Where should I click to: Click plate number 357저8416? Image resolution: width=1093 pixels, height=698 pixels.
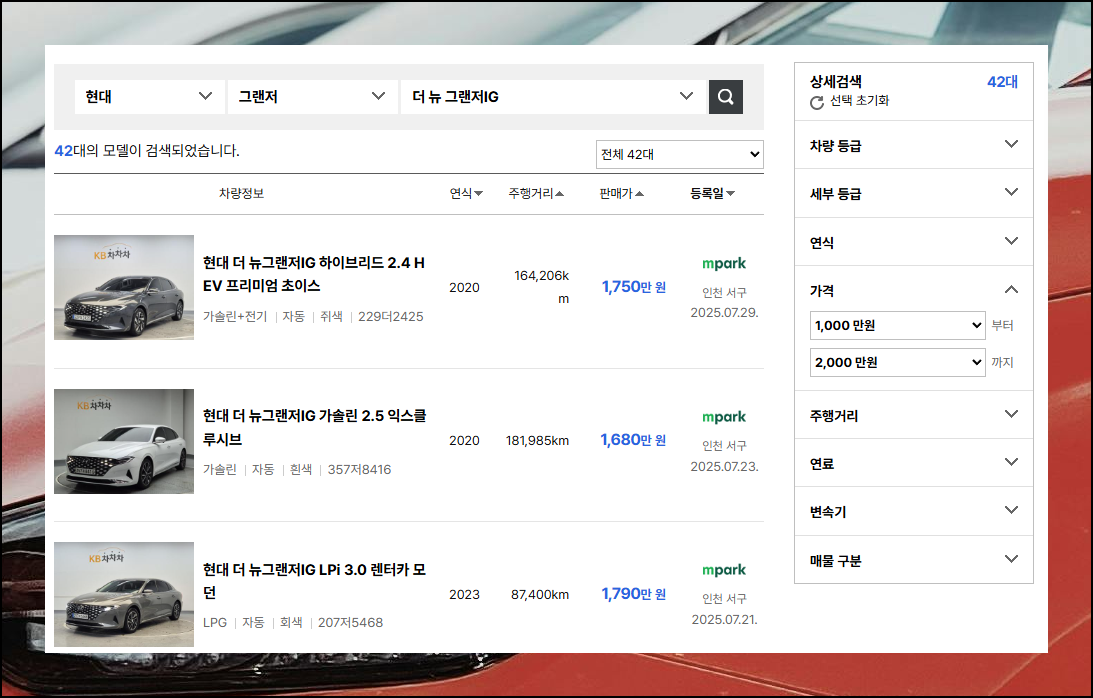[360, 470]
